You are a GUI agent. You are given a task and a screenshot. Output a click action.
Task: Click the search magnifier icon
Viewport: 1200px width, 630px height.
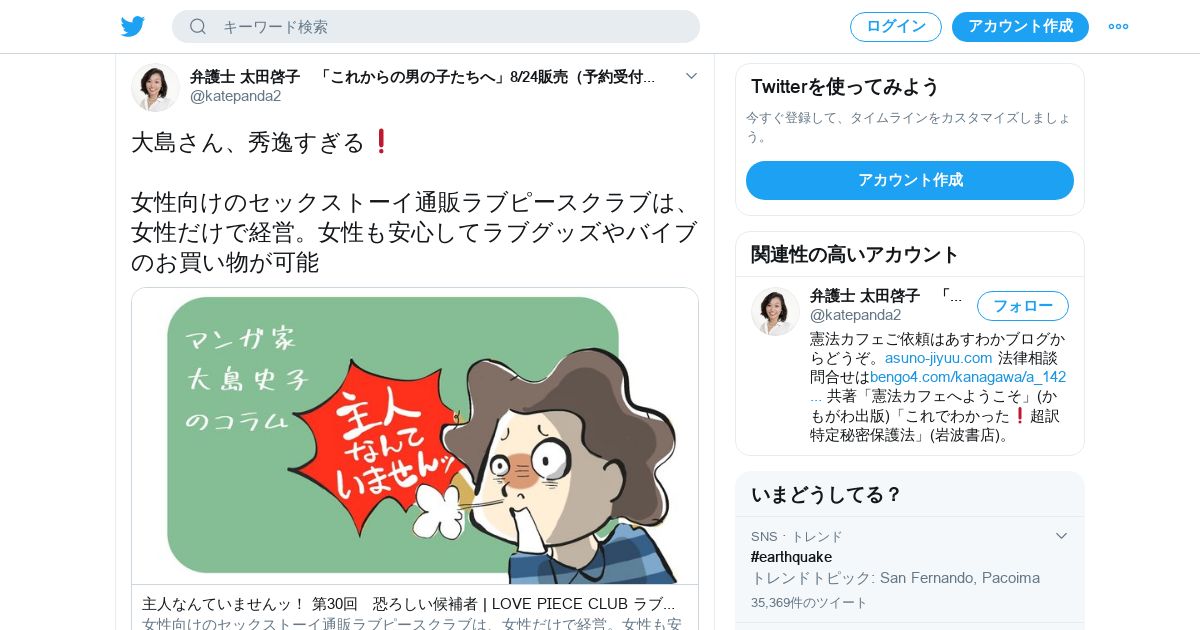[x=198, y=26]
